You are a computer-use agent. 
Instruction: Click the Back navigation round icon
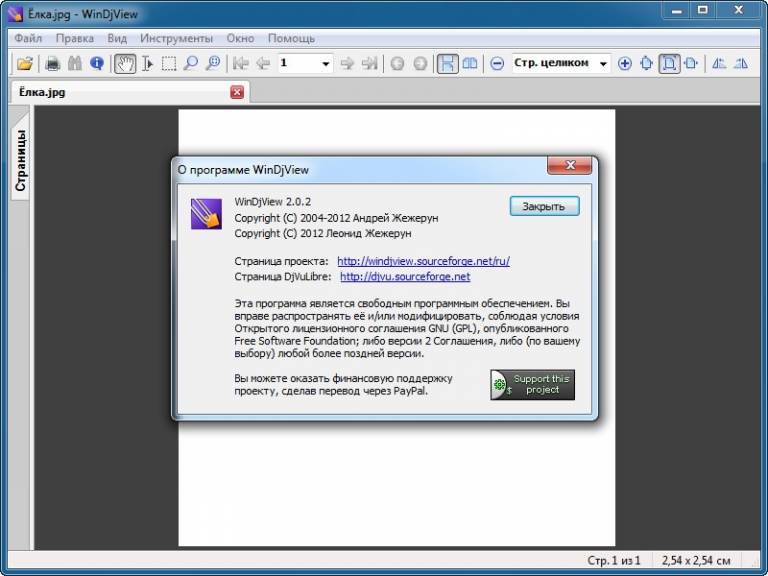tap(398, 63)
